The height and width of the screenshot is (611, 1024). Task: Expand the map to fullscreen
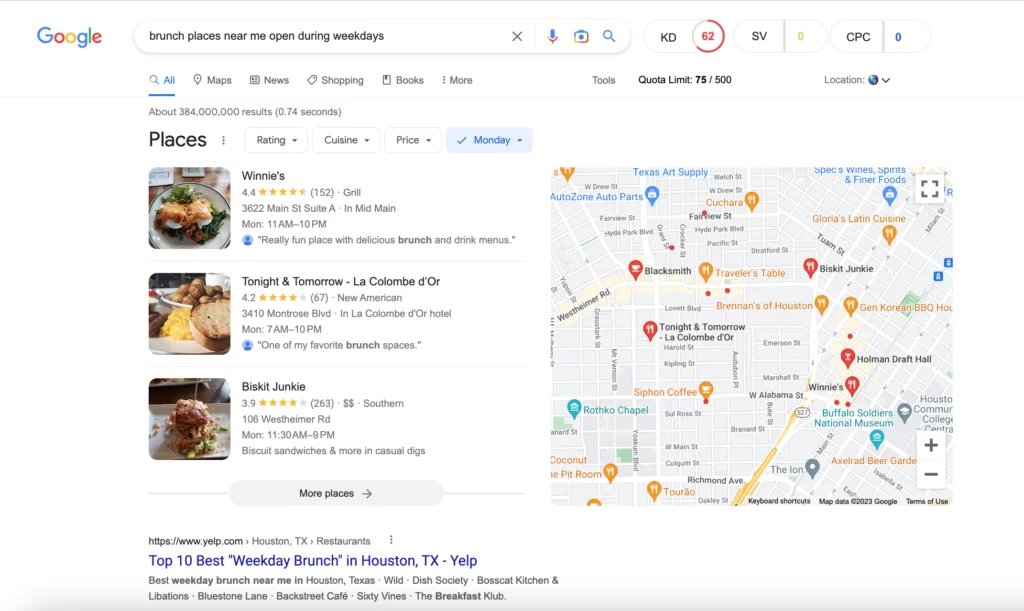click(x=930, y=189)
